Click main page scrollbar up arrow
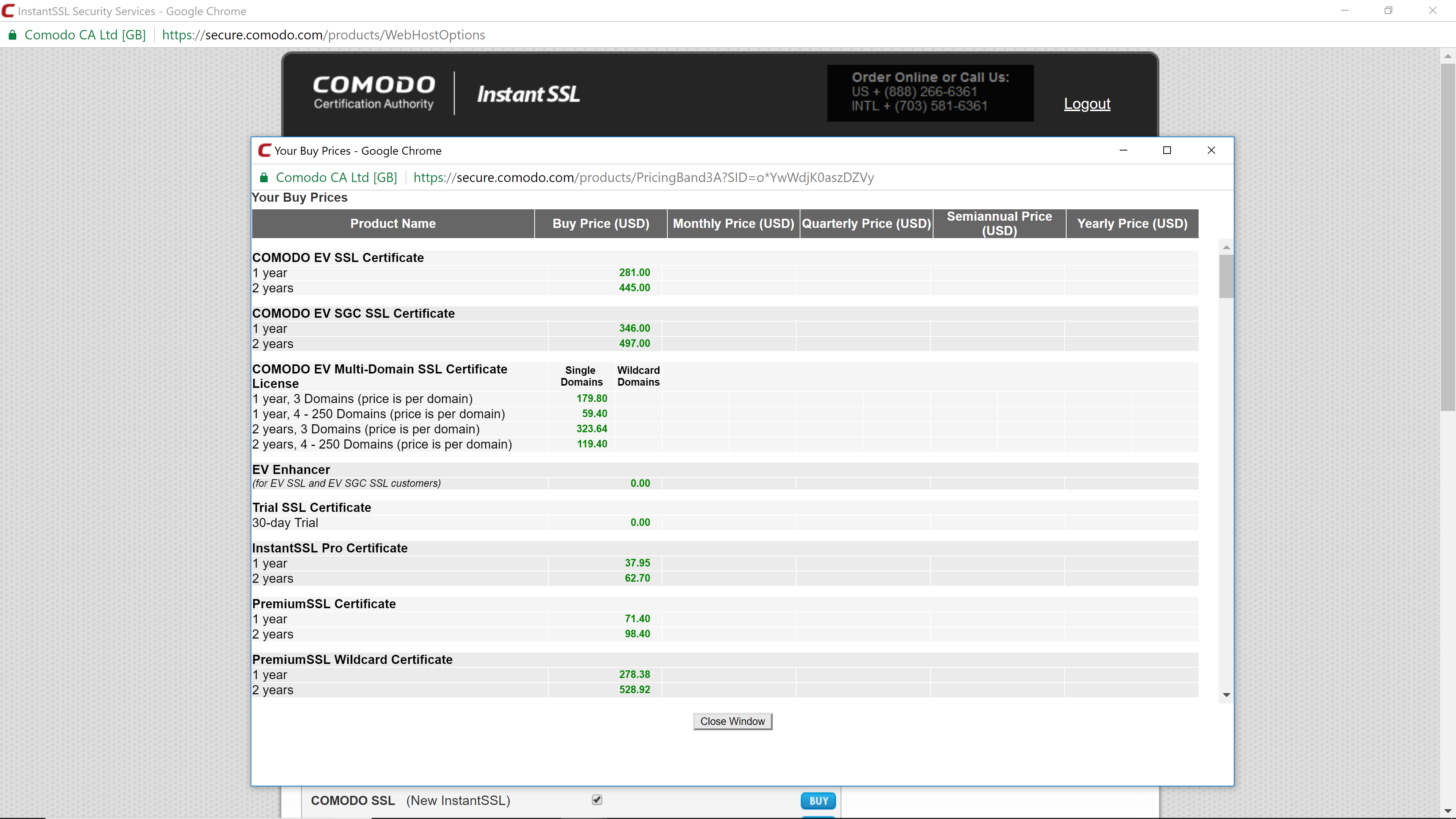This screenshot has width=1456, height=819. (x=1448, y=56)
